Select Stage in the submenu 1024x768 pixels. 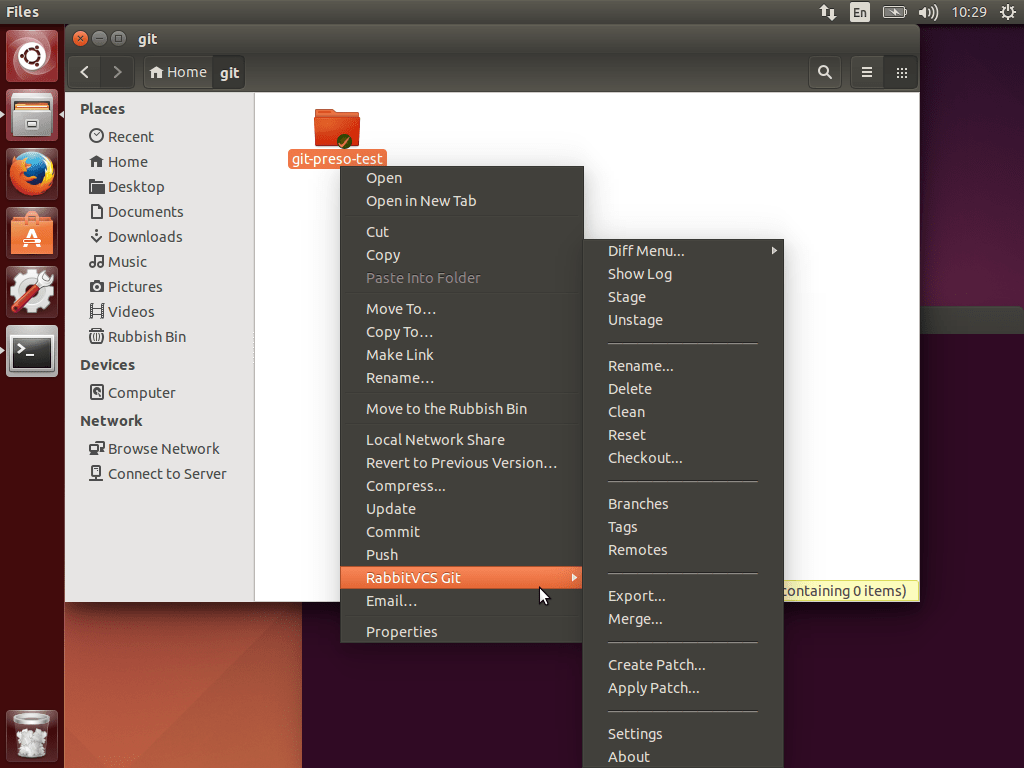pos(683,296)
